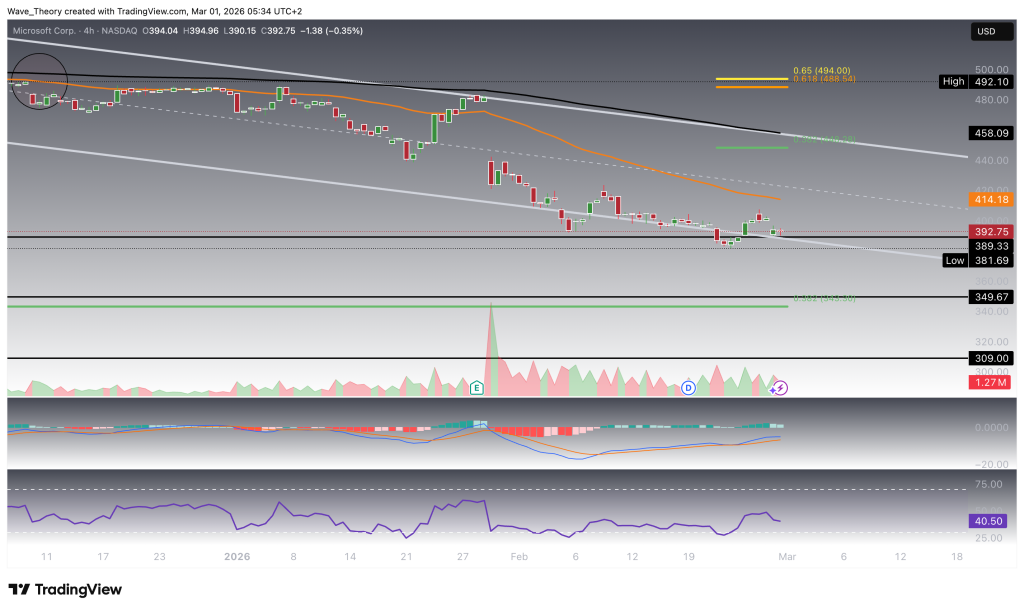Click the purple lightning event icon
The image size is (1024, 611).
(781, 387)
